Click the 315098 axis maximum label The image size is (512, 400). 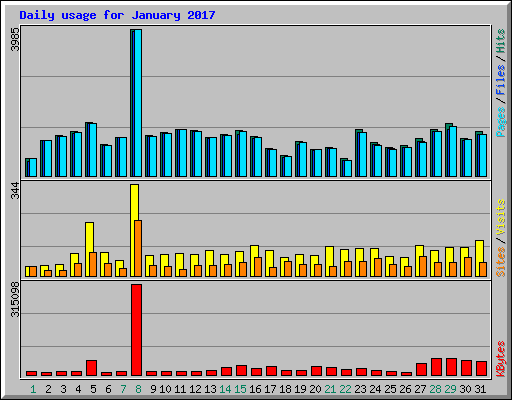pos(15,299)
